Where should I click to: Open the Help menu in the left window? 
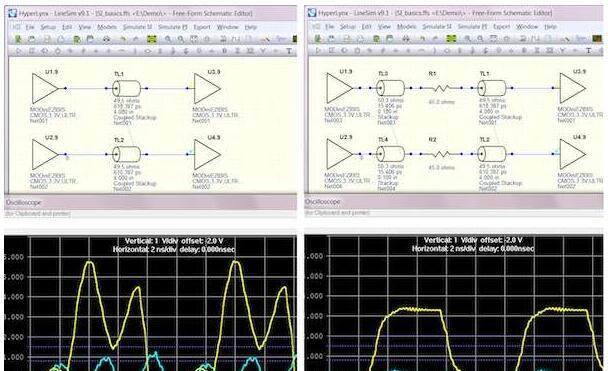pyautogui.click(x=251, y=27)
